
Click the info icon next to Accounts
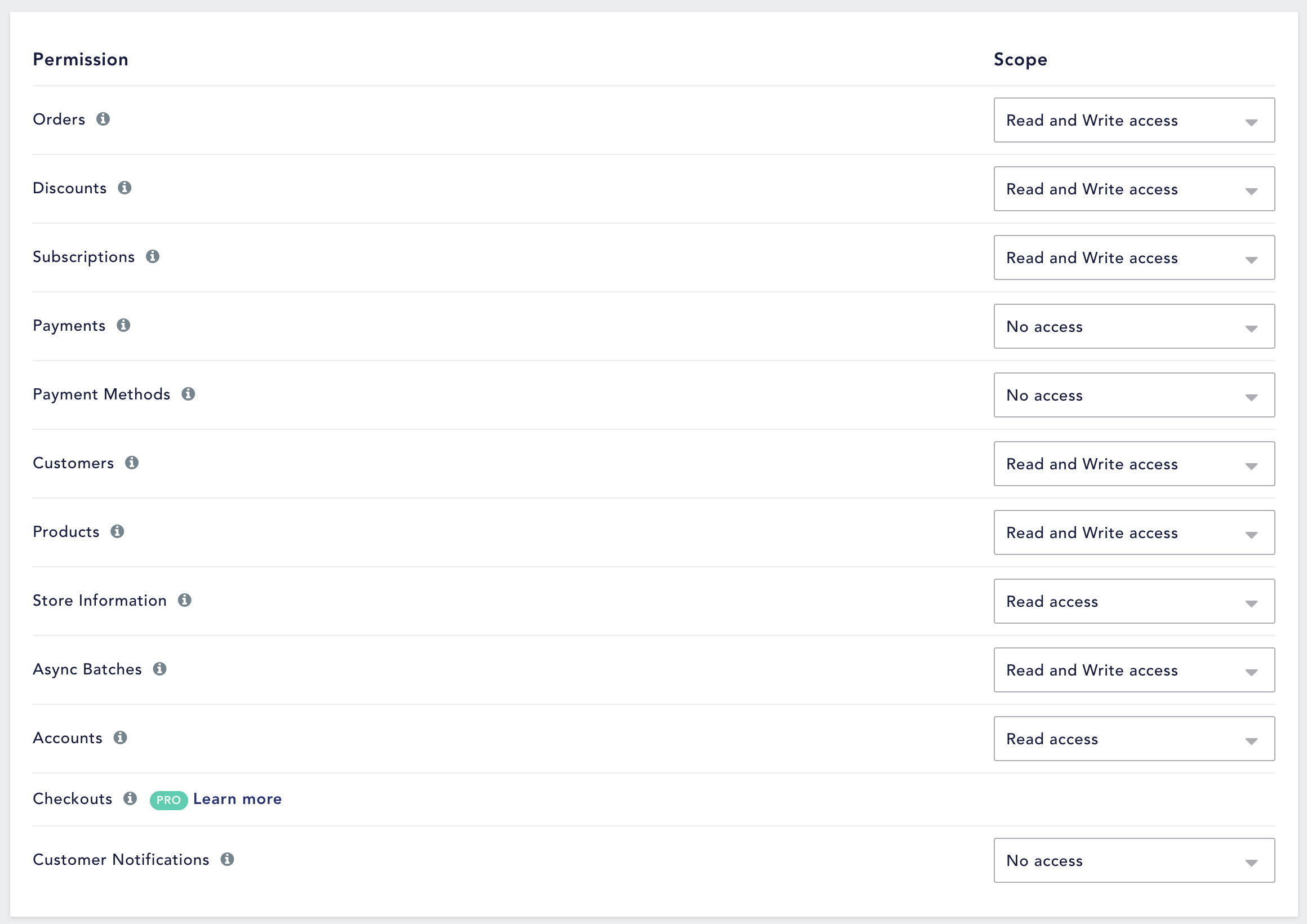[120, 738]
